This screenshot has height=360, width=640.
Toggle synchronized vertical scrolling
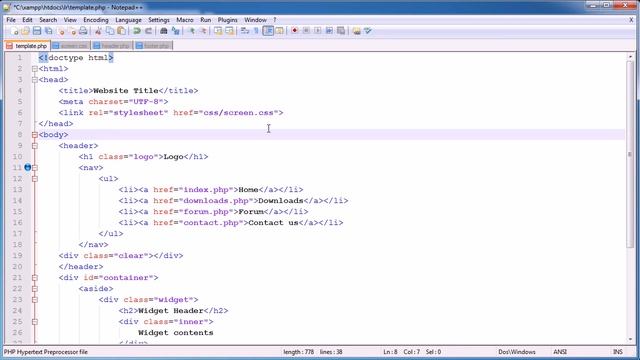pyautogui.click(x=218, y=31)
